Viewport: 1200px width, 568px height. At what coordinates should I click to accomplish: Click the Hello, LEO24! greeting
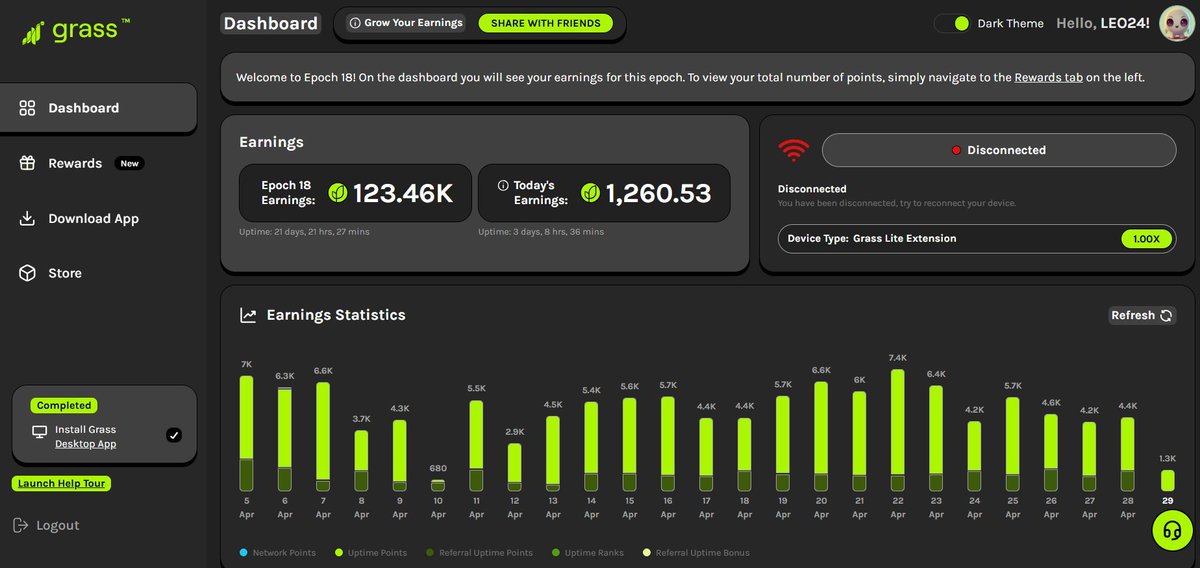pyautogui.click(x=1103, y=23)
